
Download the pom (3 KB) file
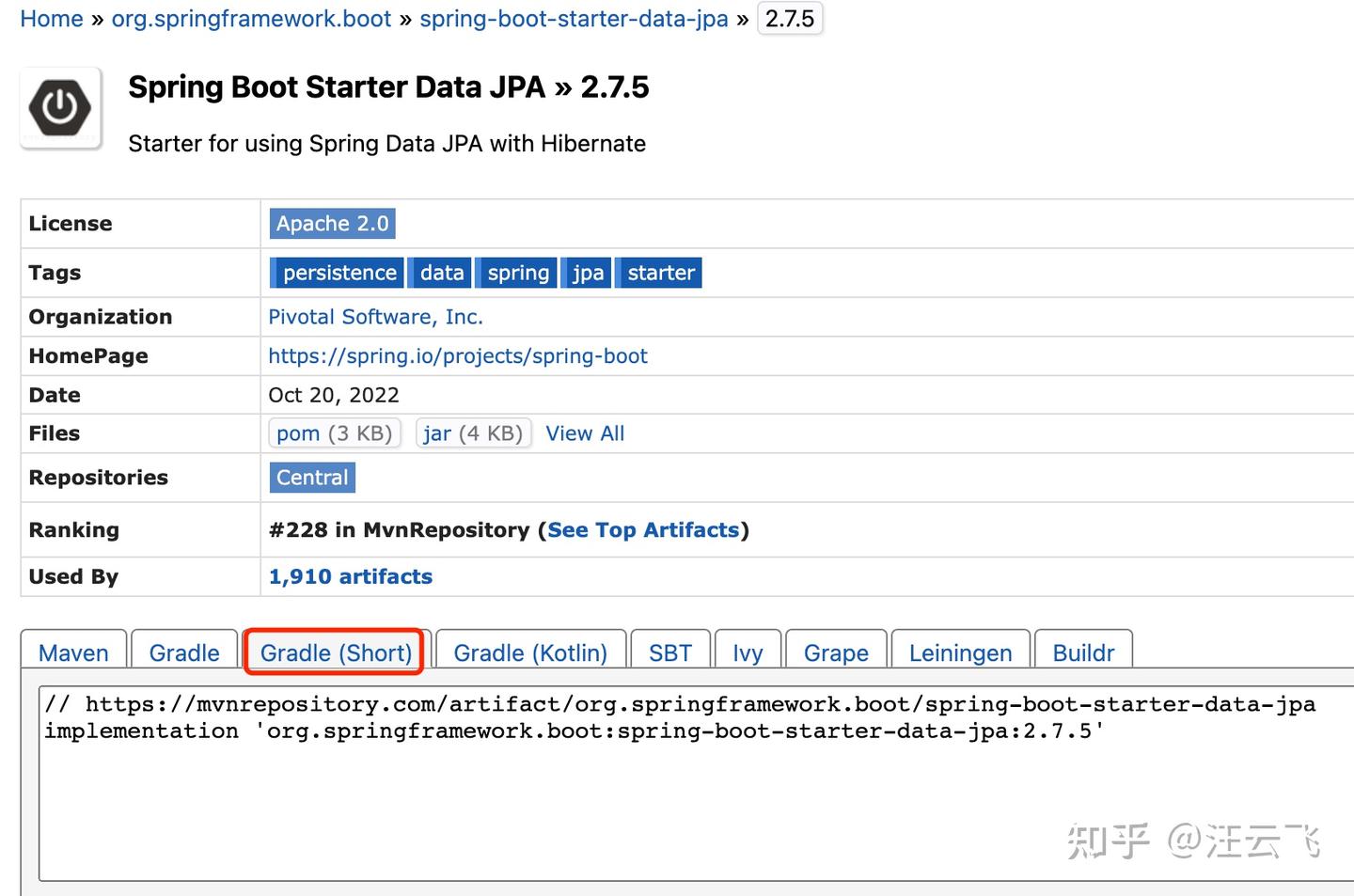(335, 433)
